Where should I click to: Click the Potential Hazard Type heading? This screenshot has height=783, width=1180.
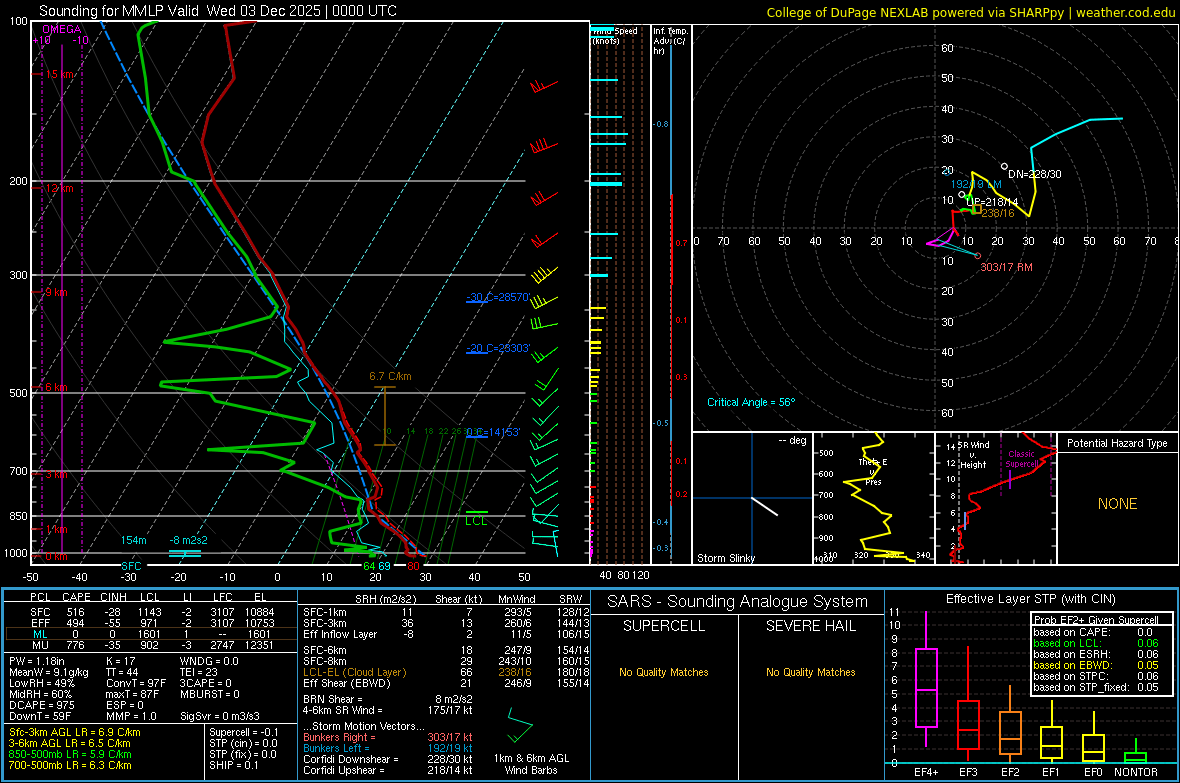pyautogui.click(x=1117, y=443)
